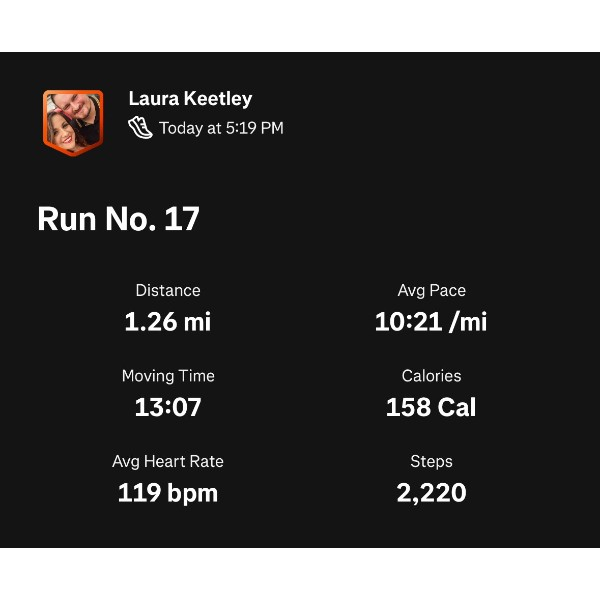Click the Avg Heart Rate label
Screen dimensions: 600x600
coord(168,462)
